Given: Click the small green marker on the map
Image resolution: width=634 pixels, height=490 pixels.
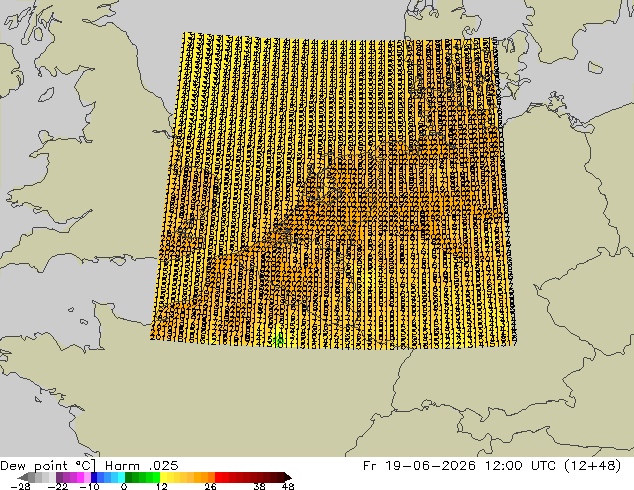Looking at the screenshot, I should [x=278, y=341].
